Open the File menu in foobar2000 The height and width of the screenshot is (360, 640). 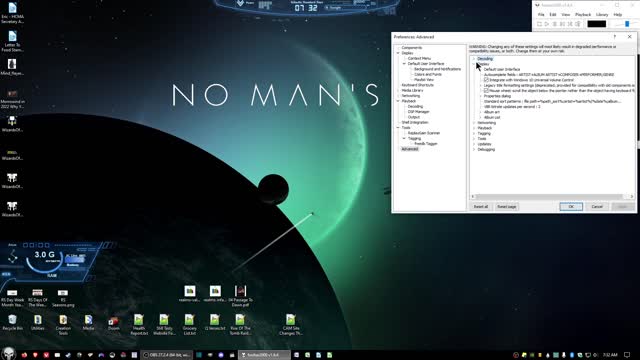pyautogui.click(x=541, y=15)
